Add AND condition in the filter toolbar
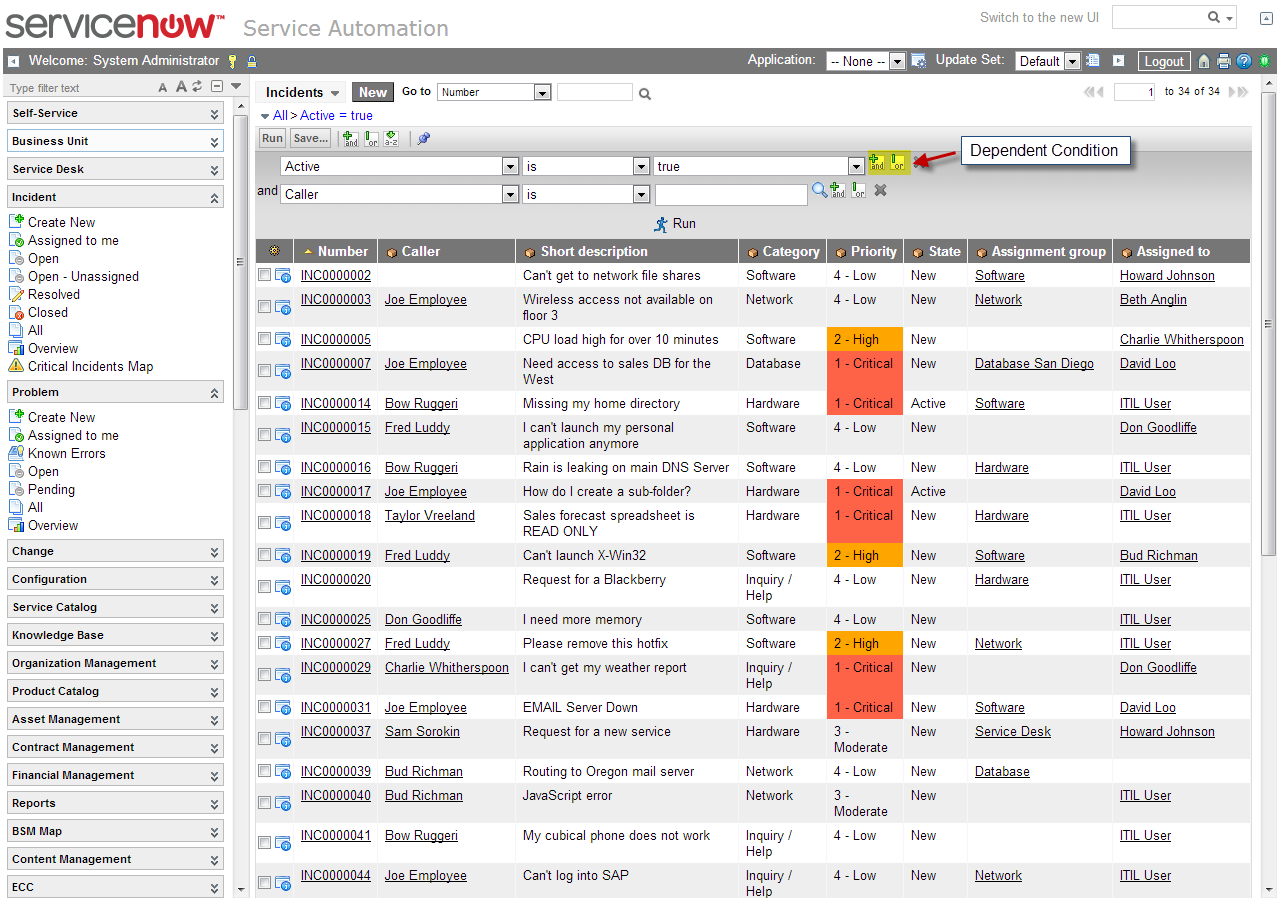 350,138
